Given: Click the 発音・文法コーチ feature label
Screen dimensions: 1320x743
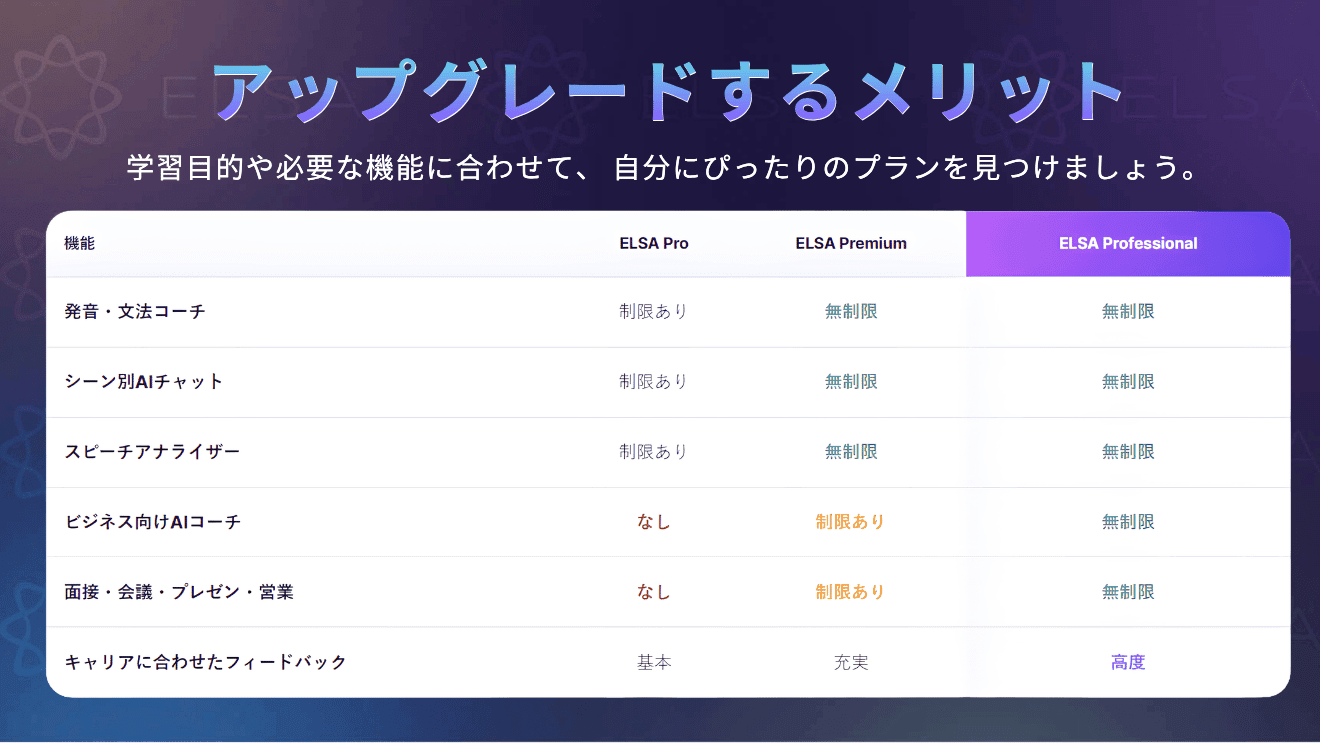Looking at the screenshot, I should [x=135, y=312].
